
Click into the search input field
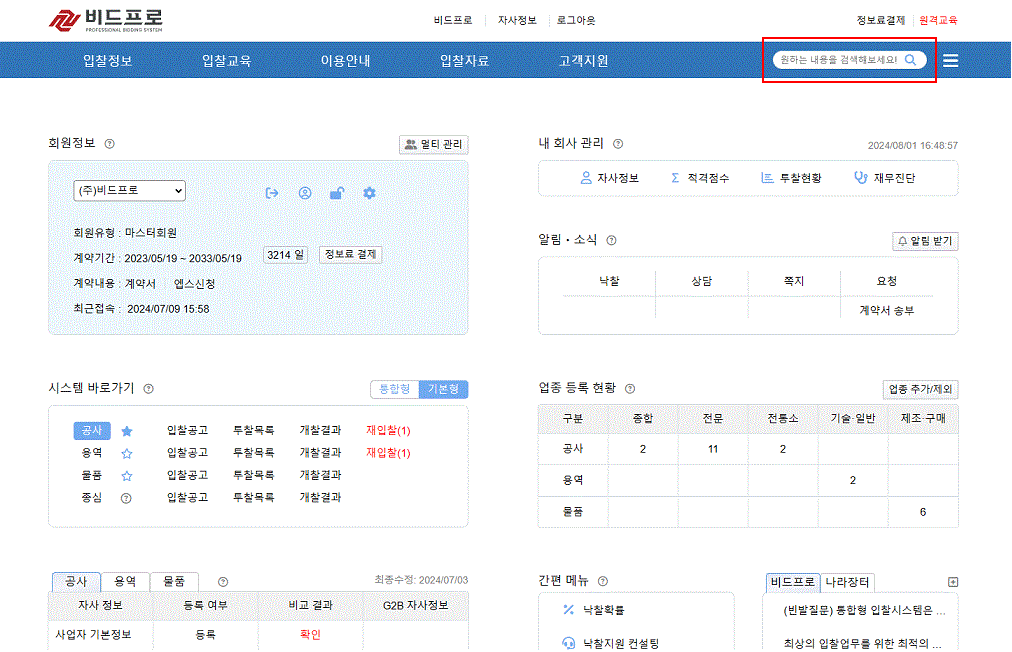pos(836,60)
